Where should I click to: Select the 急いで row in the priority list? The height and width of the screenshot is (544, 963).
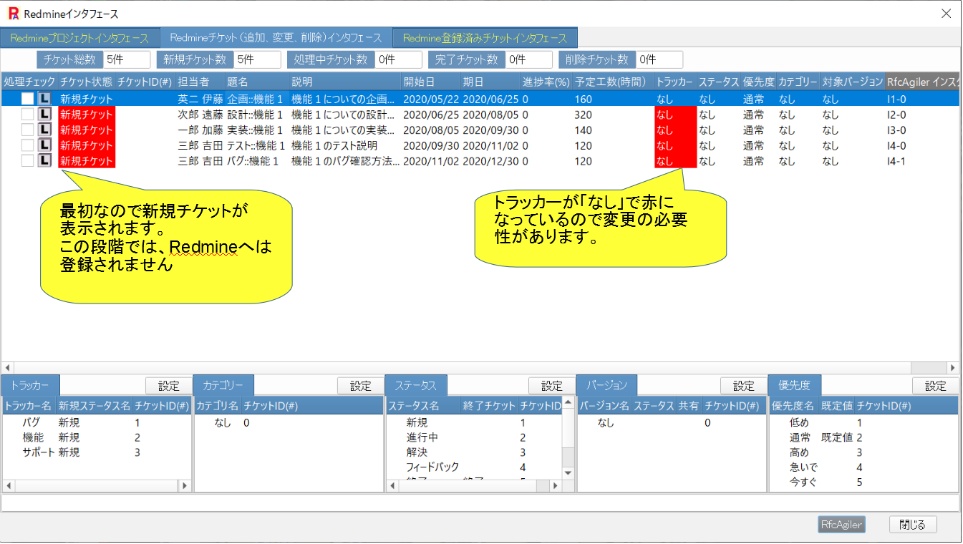click(864, 467)
